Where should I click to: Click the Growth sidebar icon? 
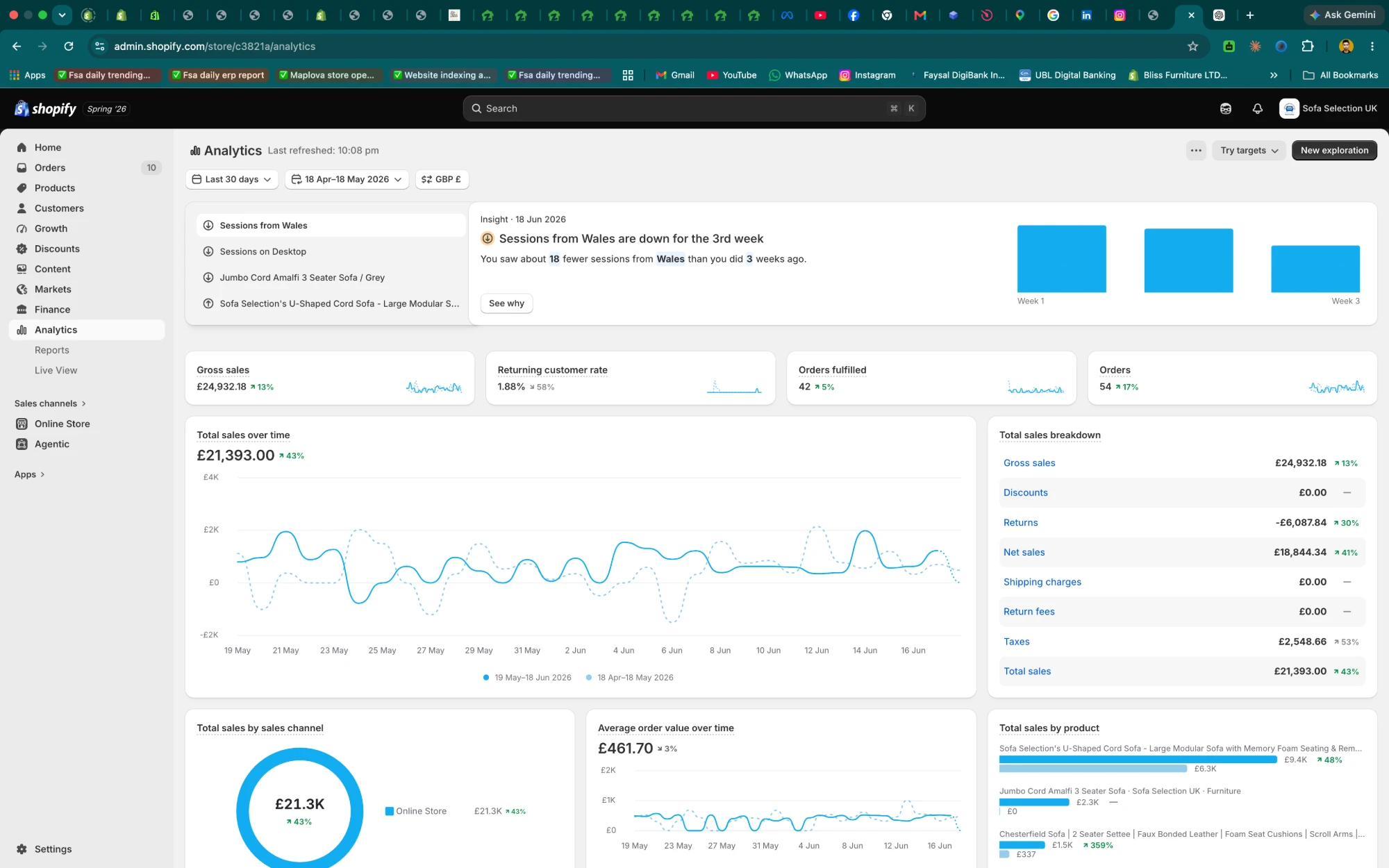(x=22, y=228)
